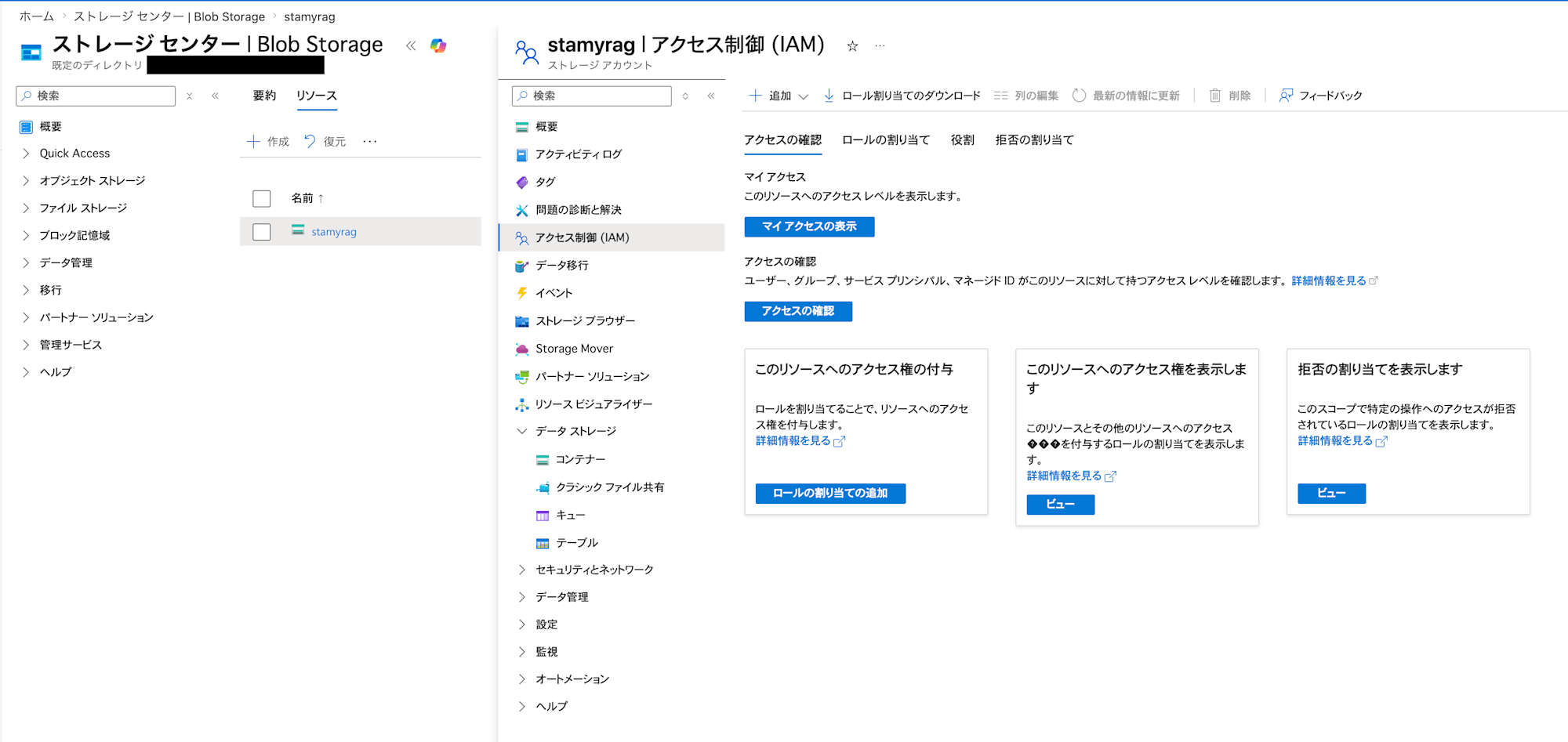Open the stamyrag resource link in list
This screenshot has width=1568, height=742.
[334, 232]
